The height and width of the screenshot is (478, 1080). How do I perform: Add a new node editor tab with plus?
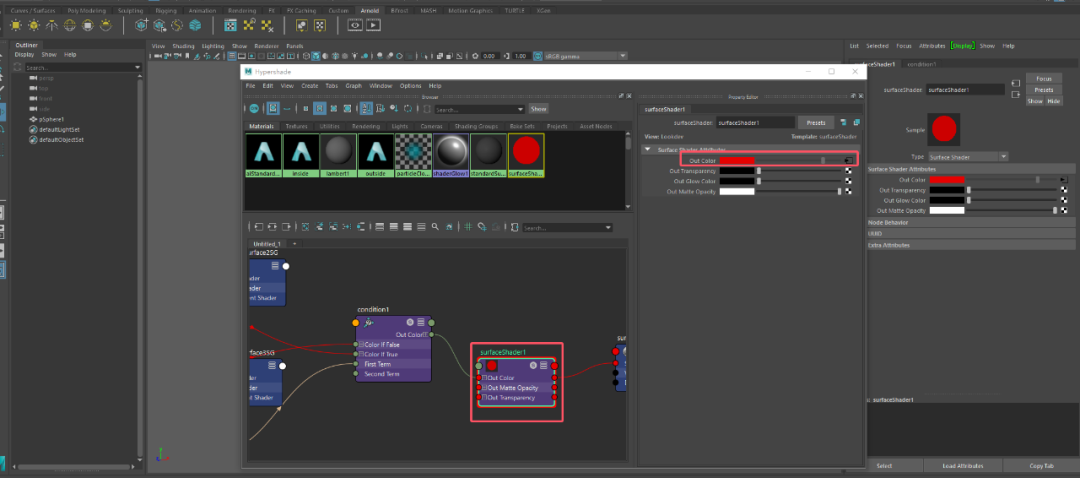[294, 244]
